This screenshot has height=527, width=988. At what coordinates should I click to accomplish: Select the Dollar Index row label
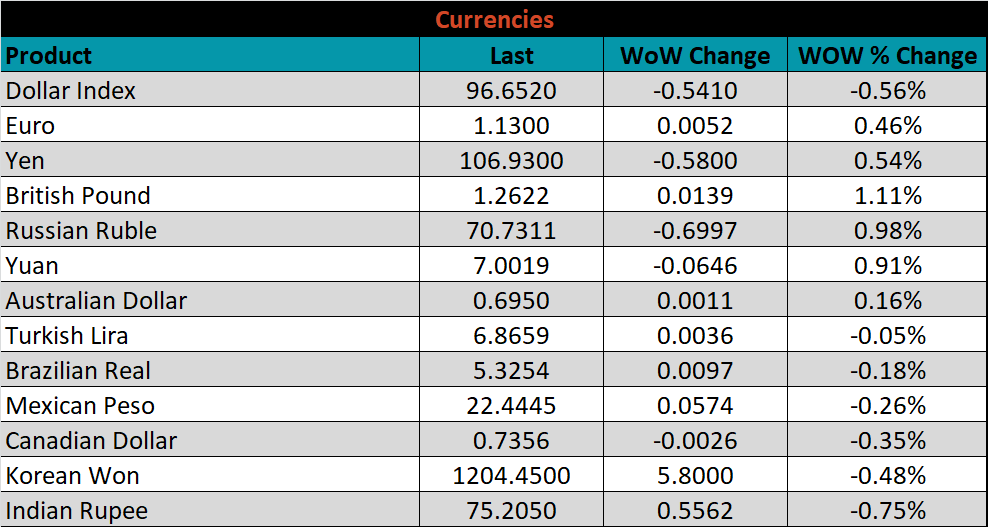(71, 91)
